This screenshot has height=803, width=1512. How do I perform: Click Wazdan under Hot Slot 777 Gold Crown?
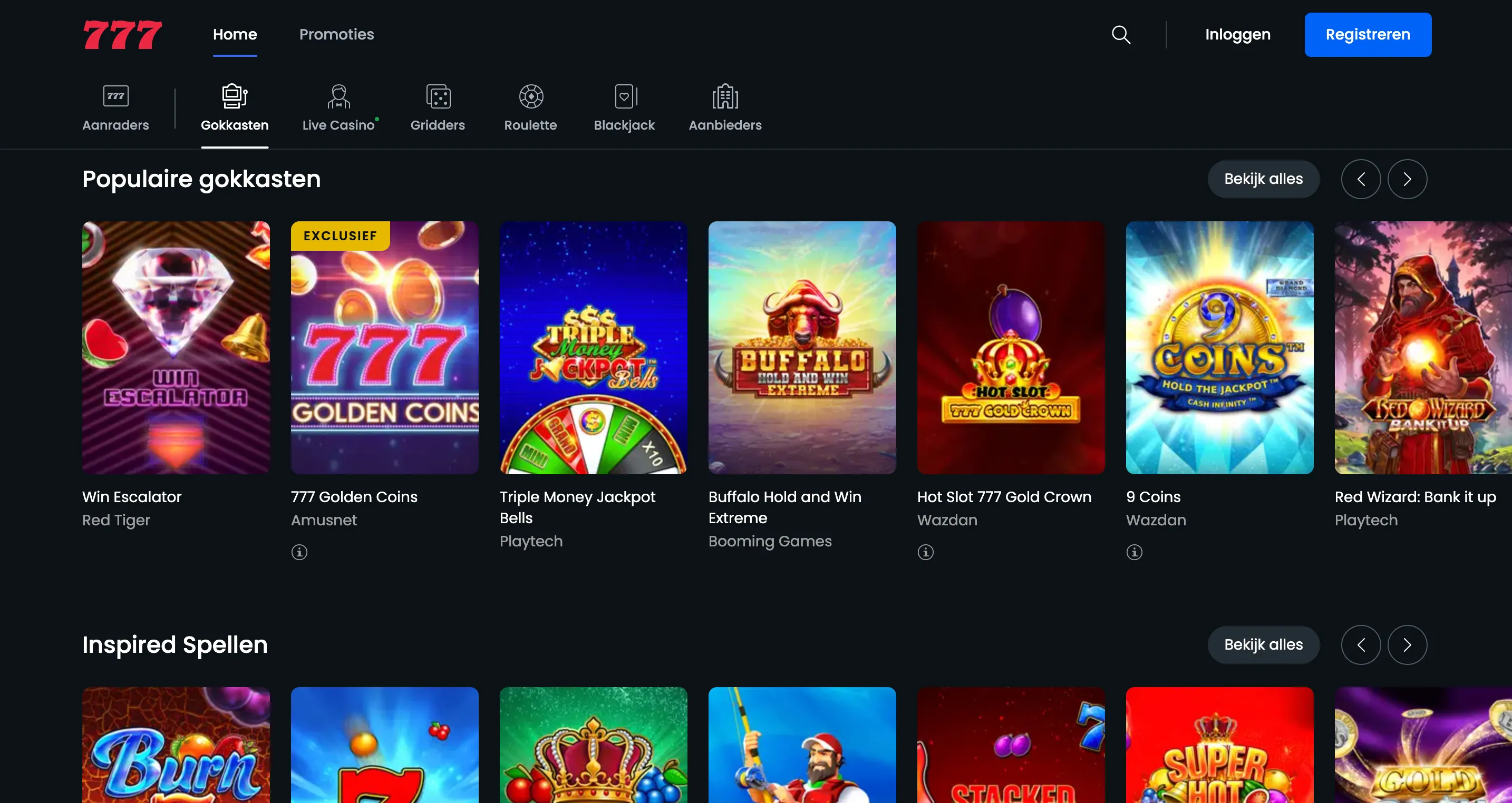[x=947, y=520]
